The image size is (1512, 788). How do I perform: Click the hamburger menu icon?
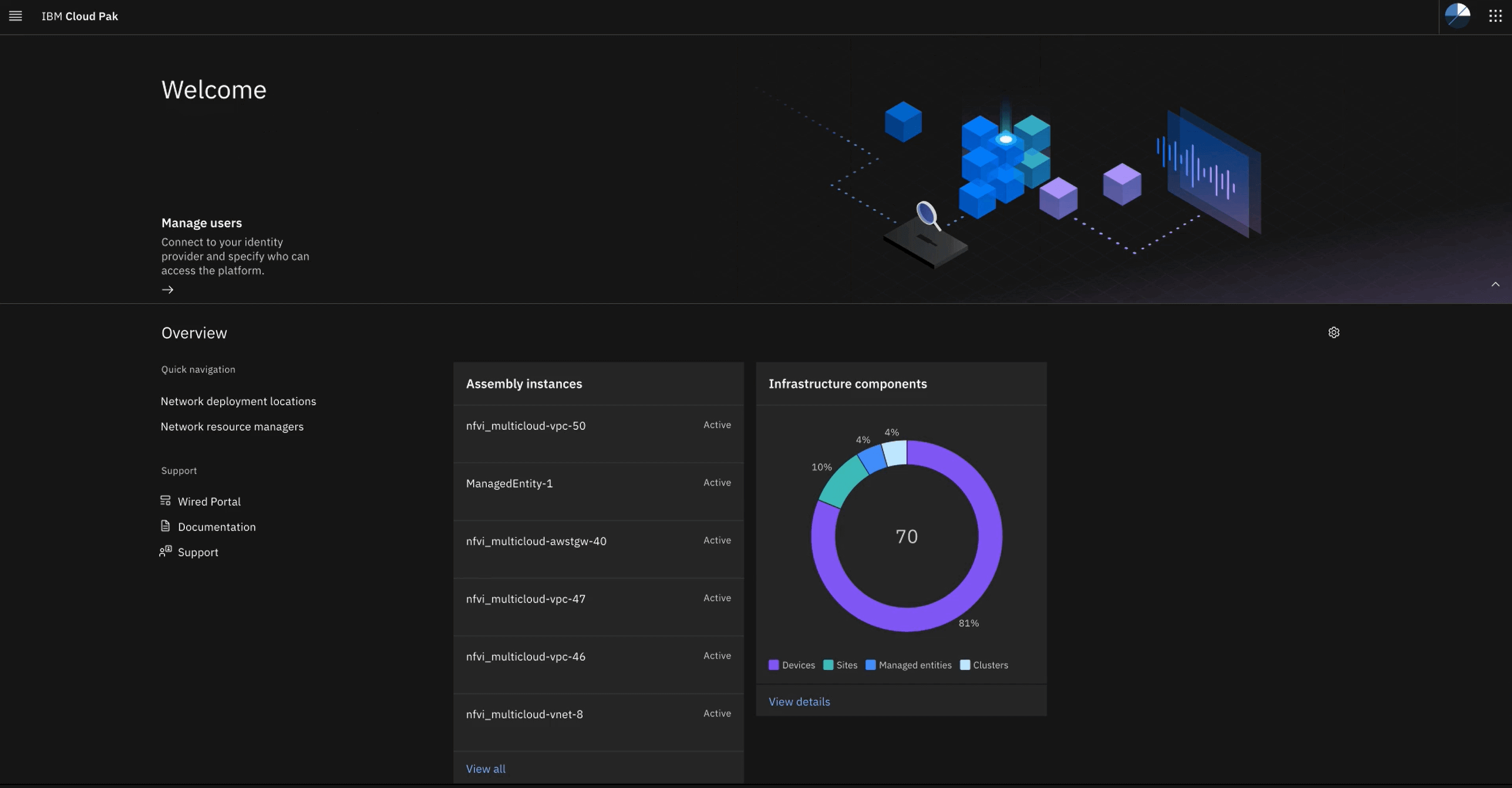click(x=15, y=16)
